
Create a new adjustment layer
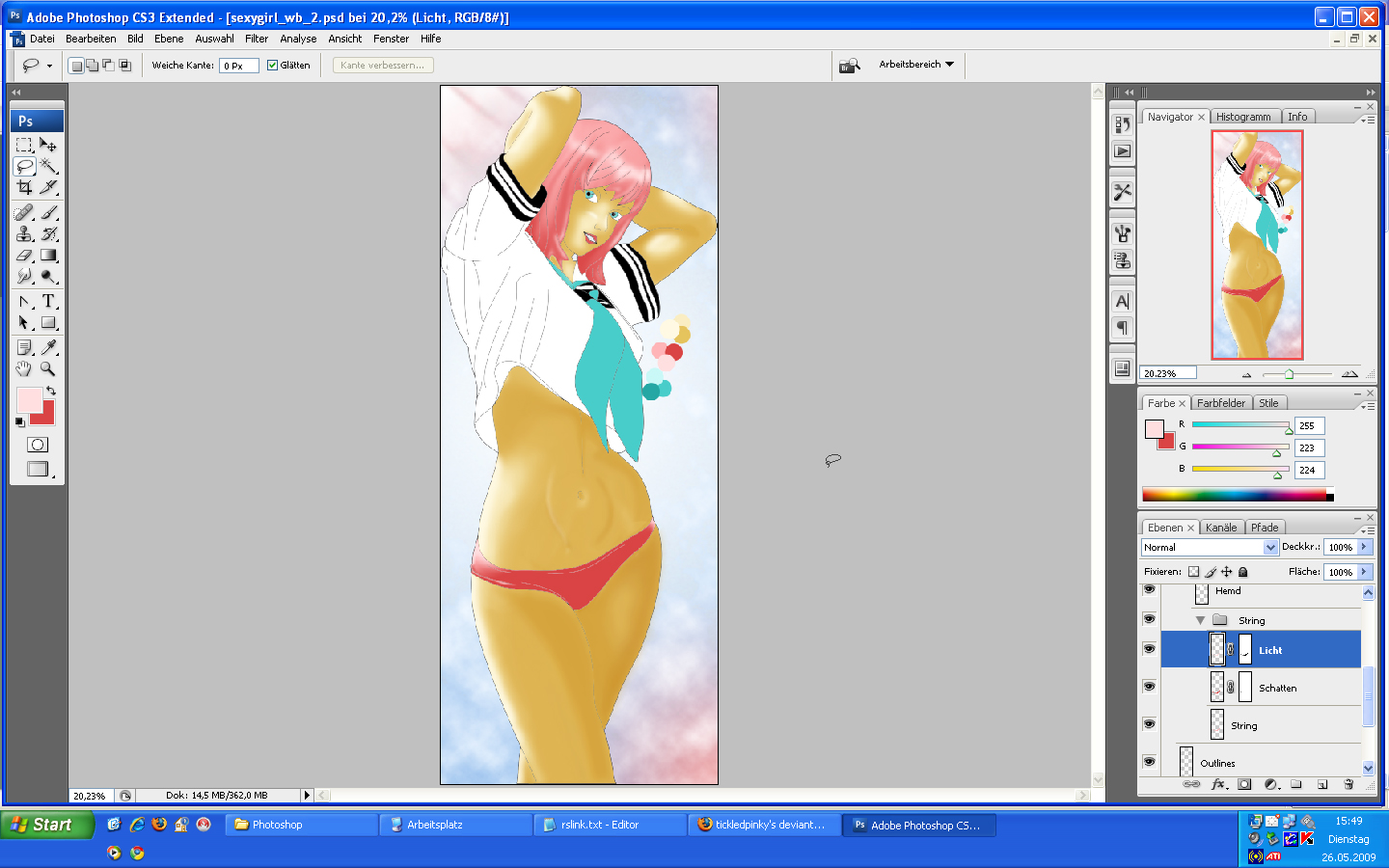pos(1271,784)
